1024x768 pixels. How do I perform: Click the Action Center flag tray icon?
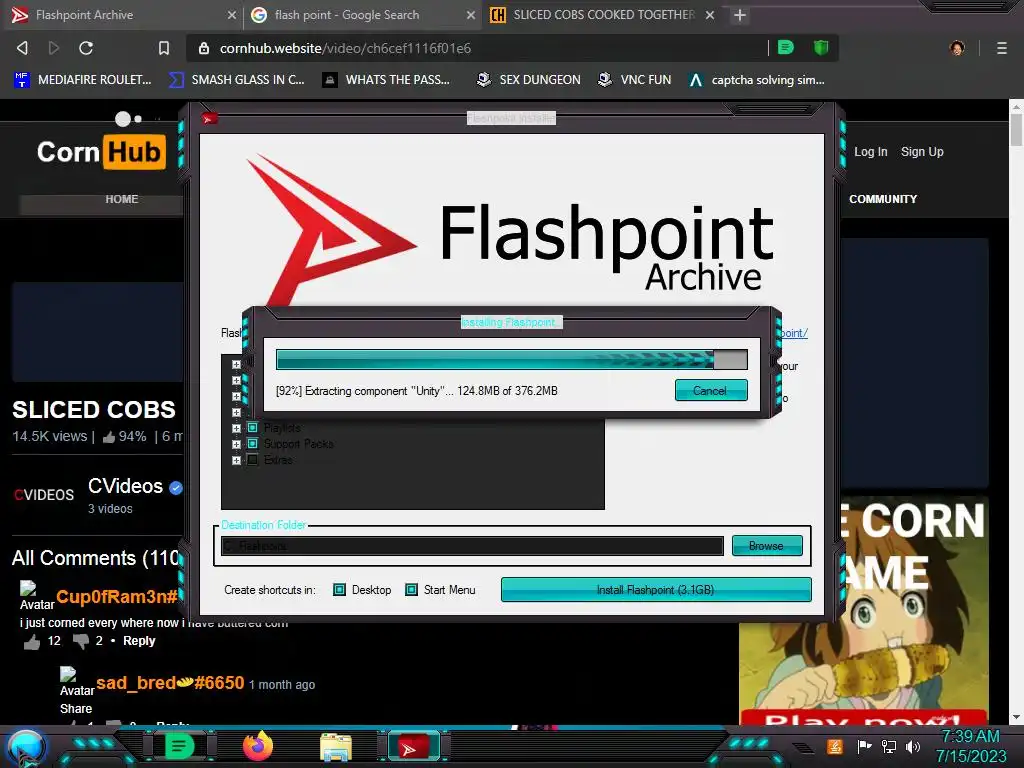tap(864, 746)
